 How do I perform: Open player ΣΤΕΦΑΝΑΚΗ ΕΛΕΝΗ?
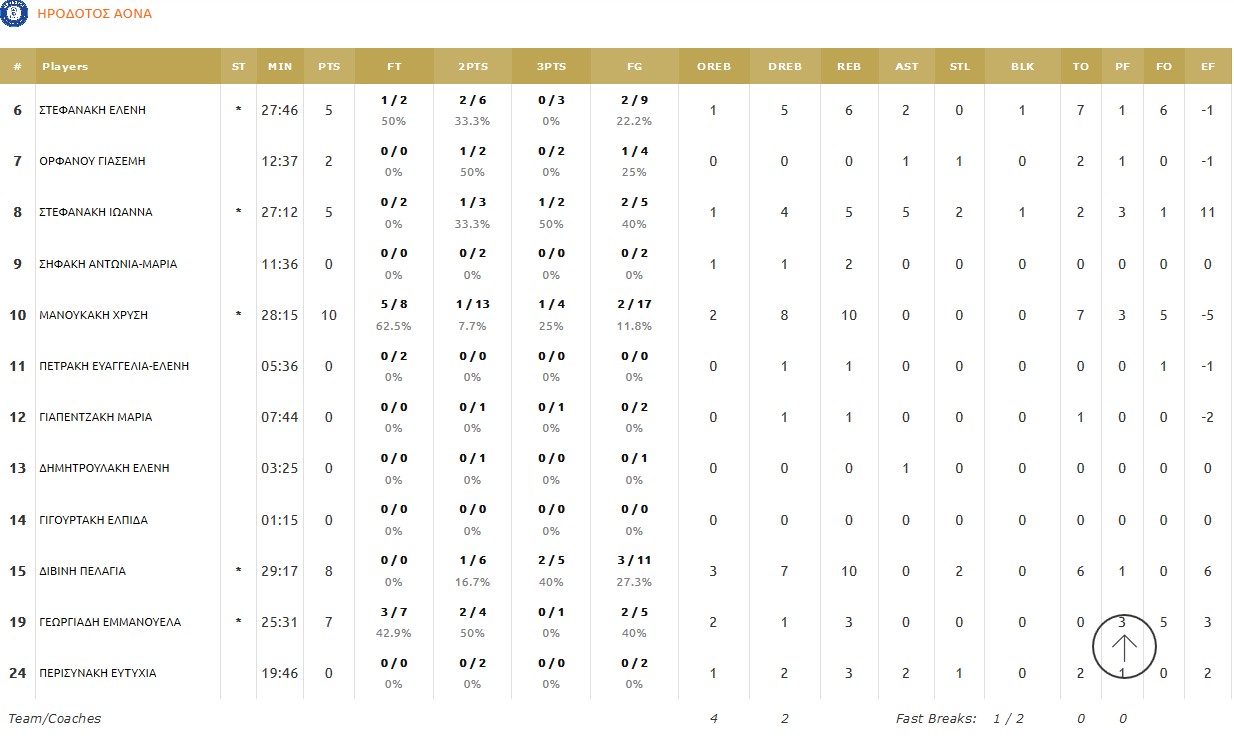(92, 110)
